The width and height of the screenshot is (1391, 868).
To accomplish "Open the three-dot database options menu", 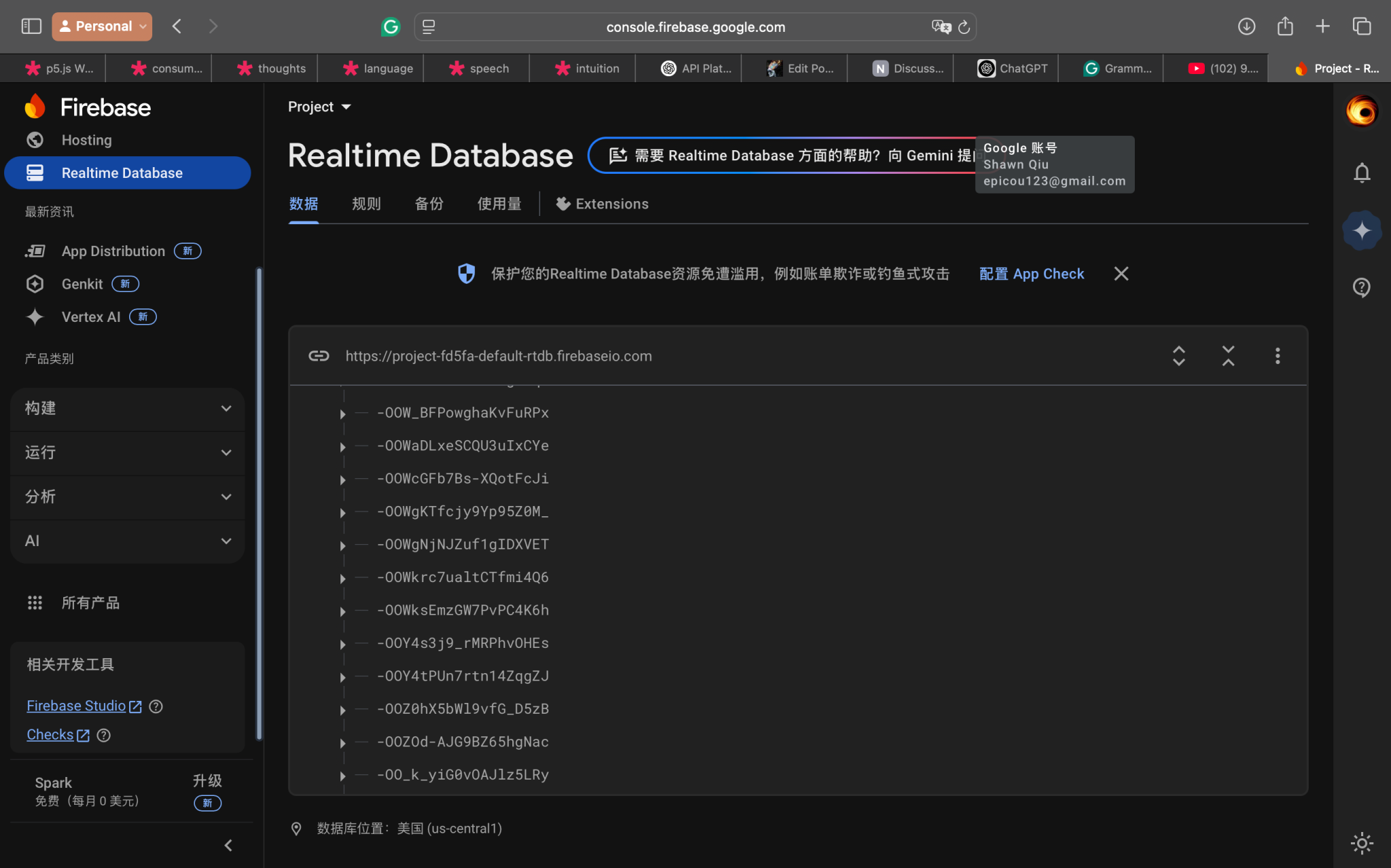I will [x=1278, y=356].
